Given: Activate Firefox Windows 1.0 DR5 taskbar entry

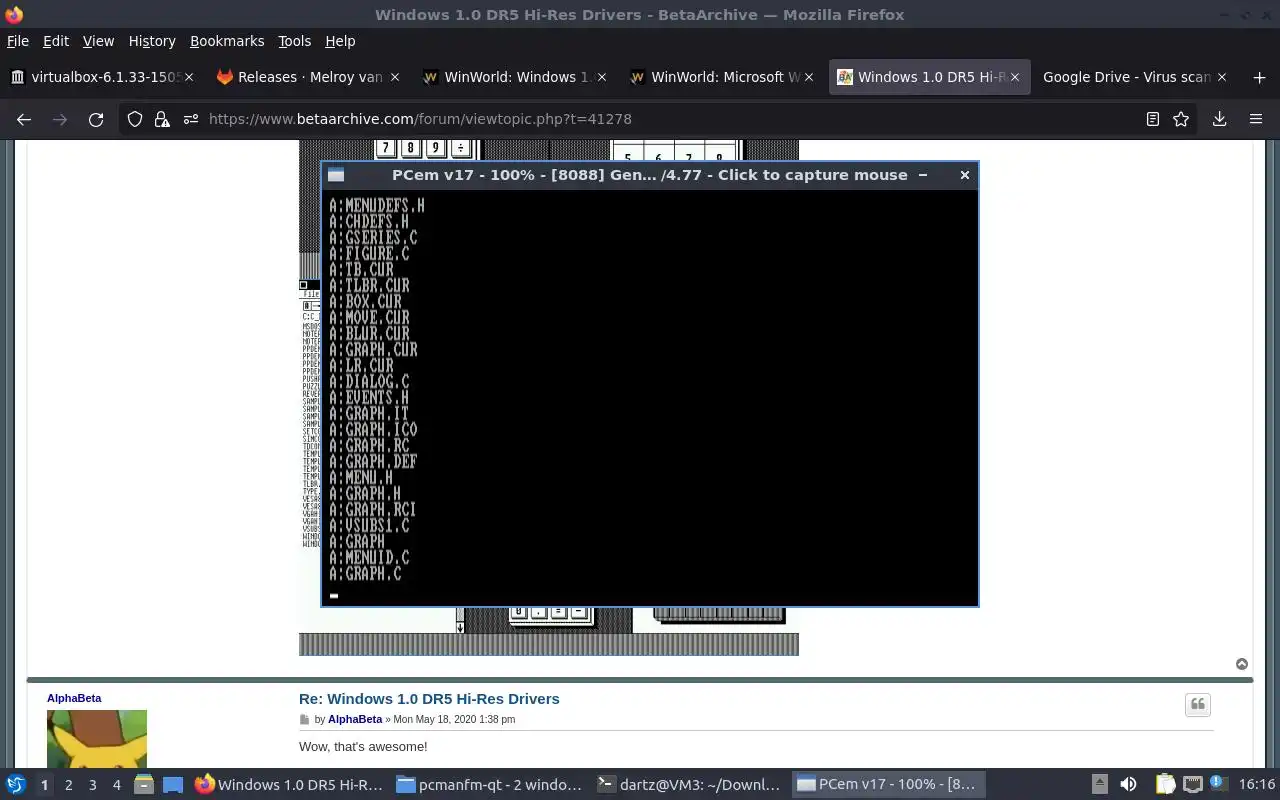Looking at the screenshot, I should click(289, 785).
